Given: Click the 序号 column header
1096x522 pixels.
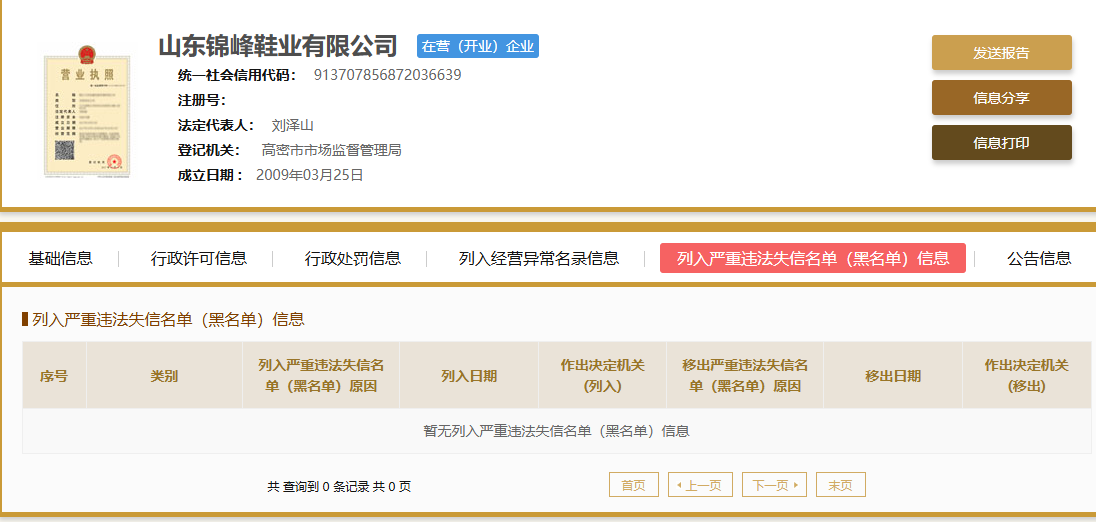Looking at the screenshot, I should 54,376.
